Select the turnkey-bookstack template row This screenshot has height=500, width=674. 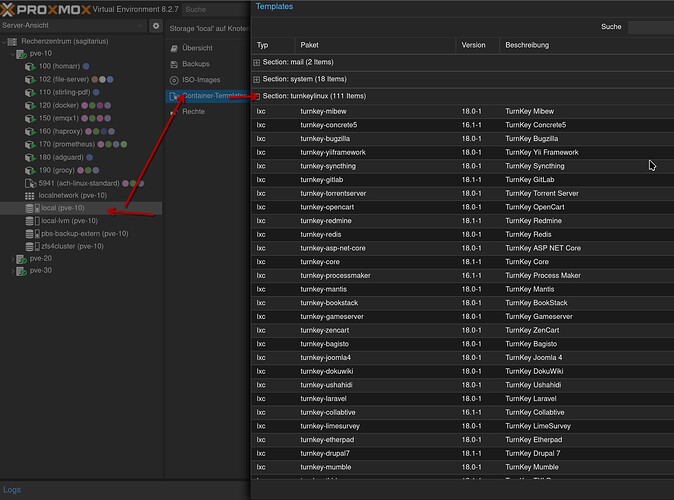click(463, 303)
